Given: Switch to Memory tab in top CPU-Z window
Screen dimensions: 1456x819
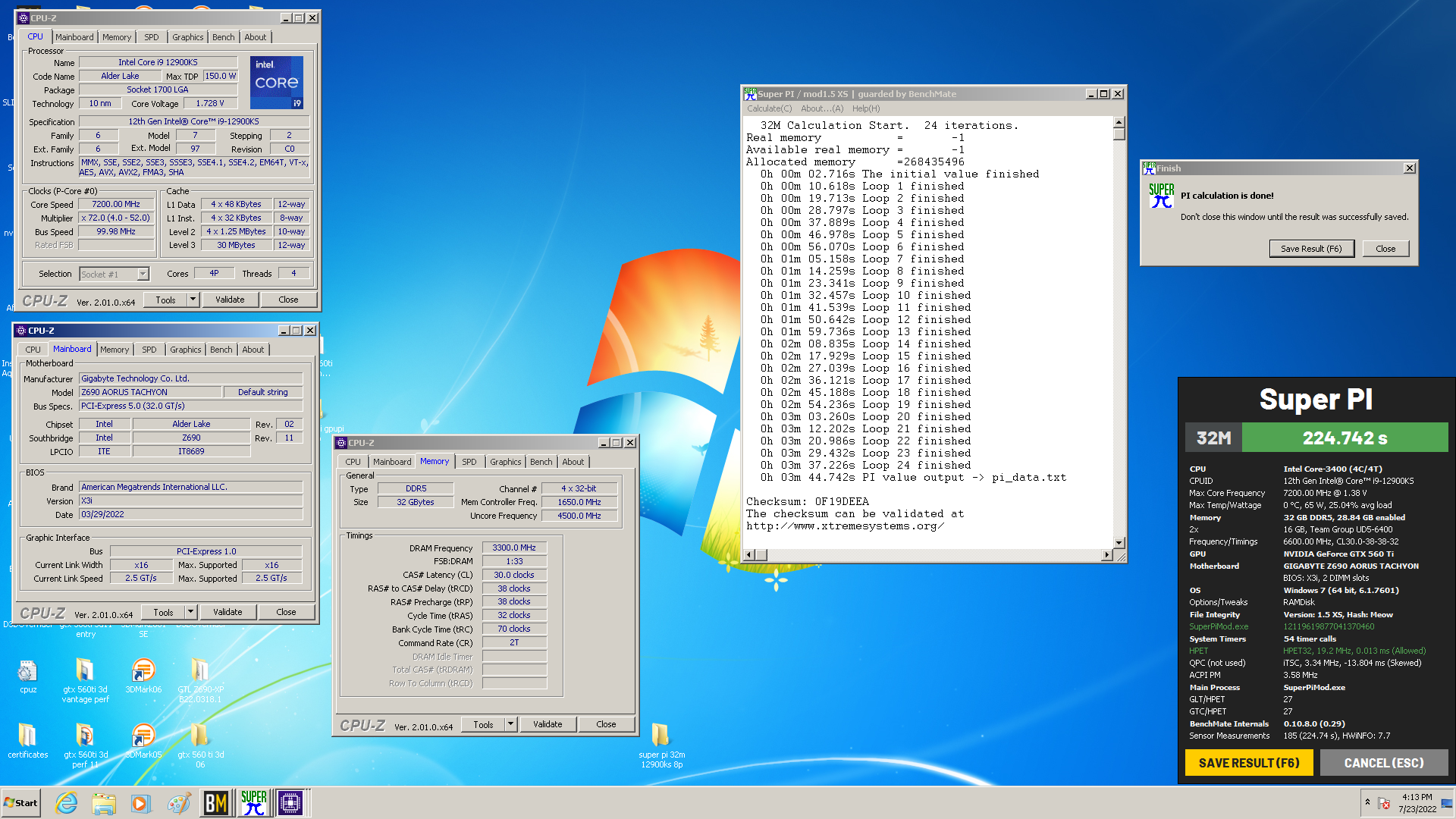Looking at the screenshot, I should (117, 37).
